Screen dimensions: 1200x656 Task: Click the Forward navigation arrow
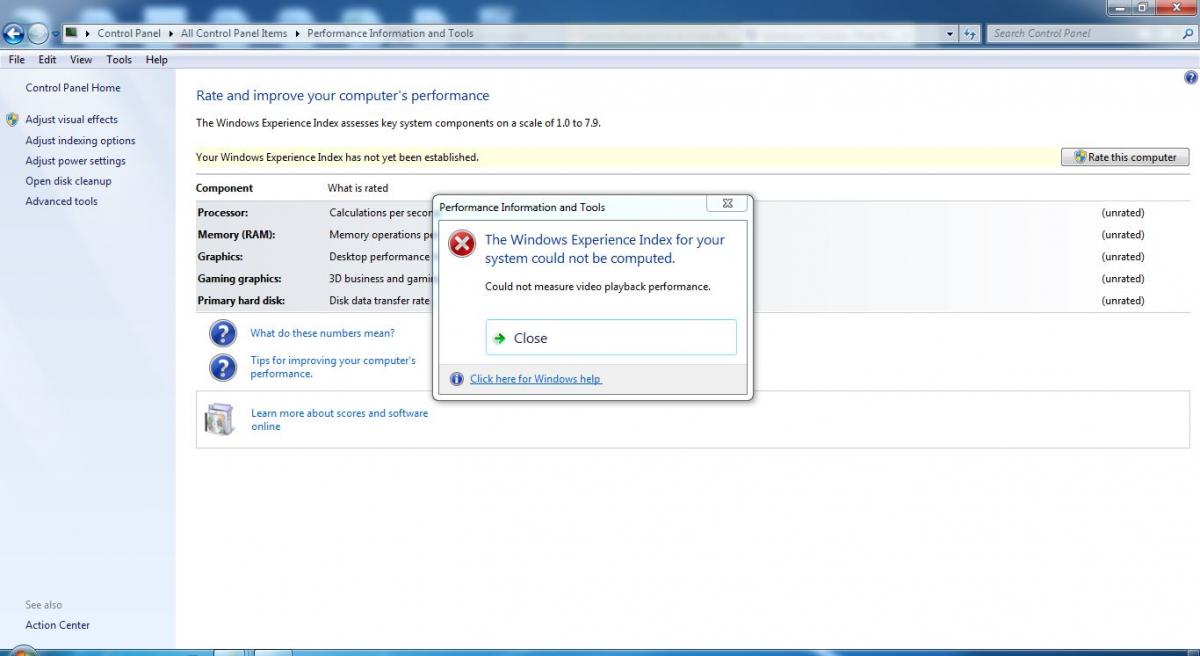(38, 33)
